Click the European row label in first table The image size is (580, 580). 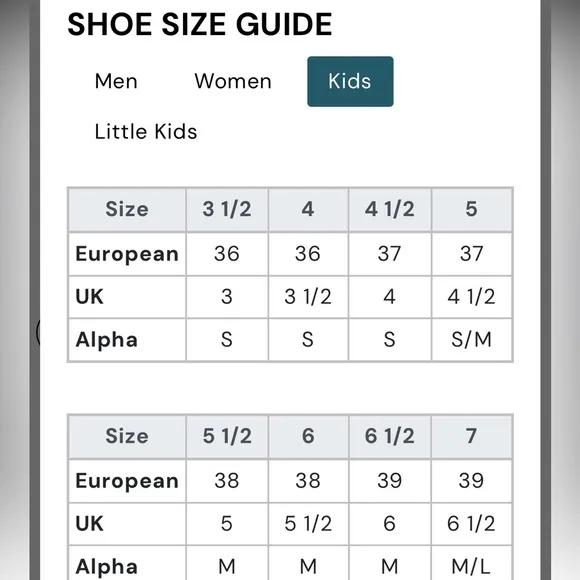pyautogui.click(x=127, y=254)
